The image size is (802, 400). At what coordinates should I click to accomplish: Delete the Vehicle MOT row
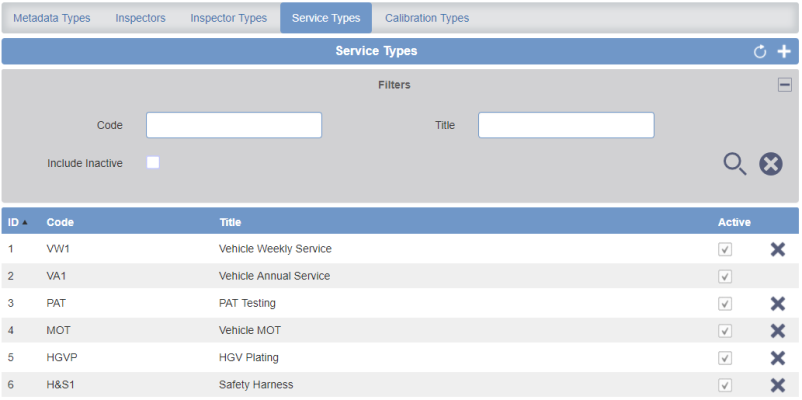[777, 331]
